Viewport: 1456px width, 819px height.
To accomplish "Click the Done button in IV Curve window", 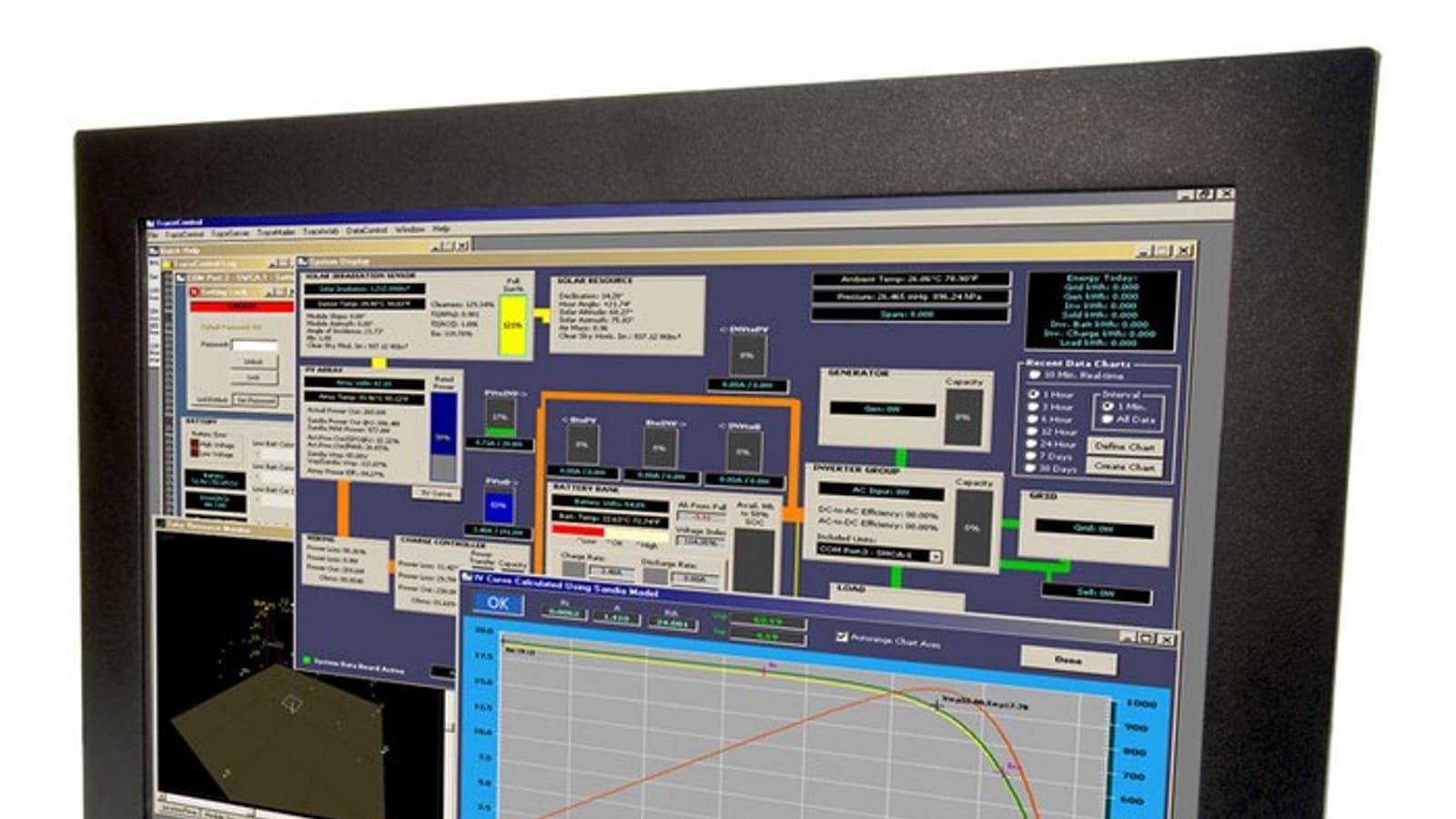I will 1068,661.
